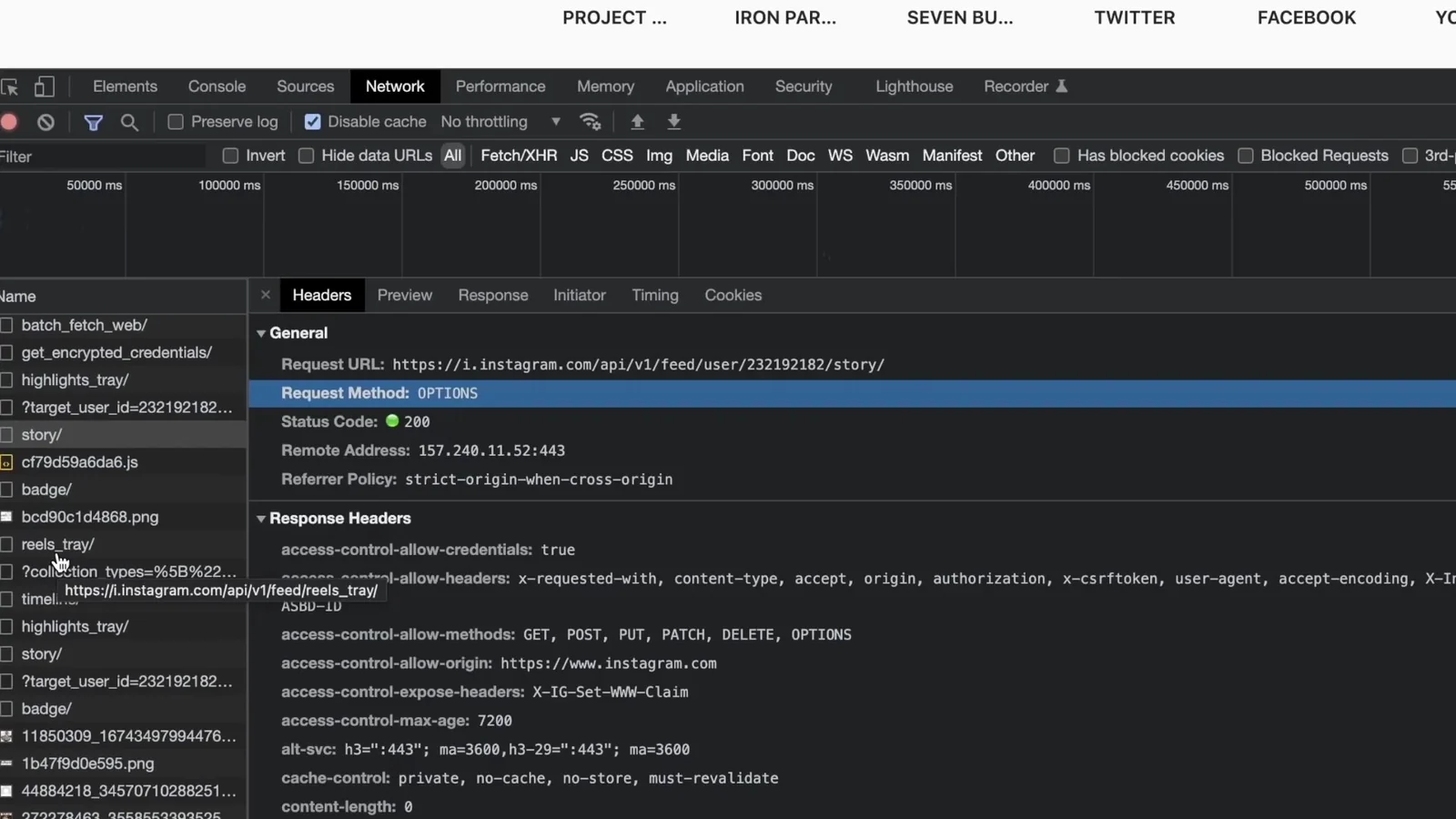
Task: Switch to the Elements tab
Action: [x=125, y=86]
